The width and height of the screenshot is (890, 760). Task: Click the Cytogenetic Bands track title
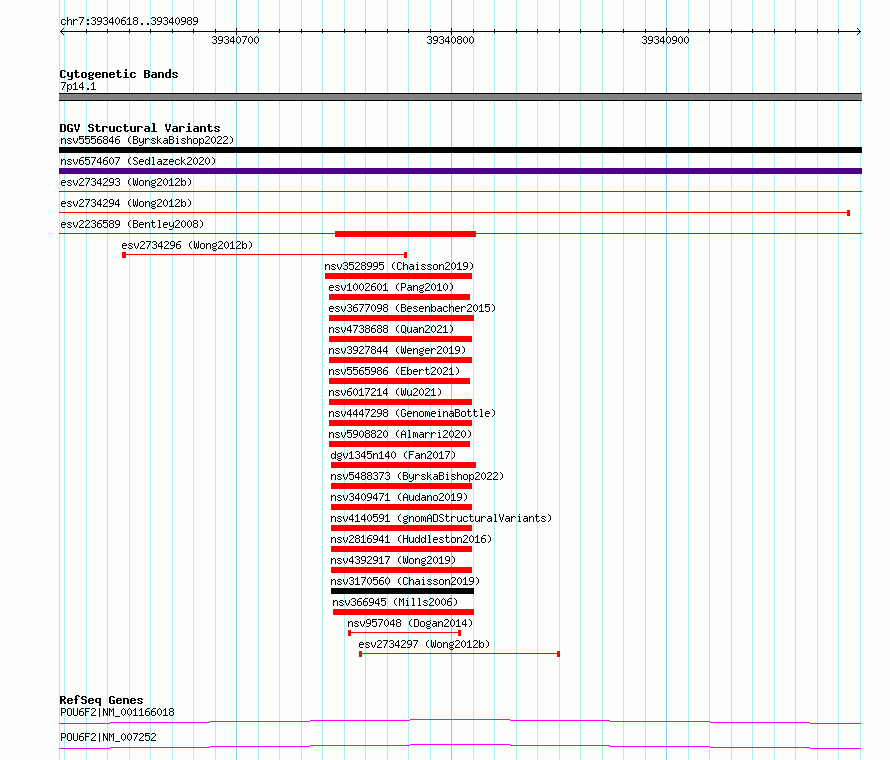119,74
